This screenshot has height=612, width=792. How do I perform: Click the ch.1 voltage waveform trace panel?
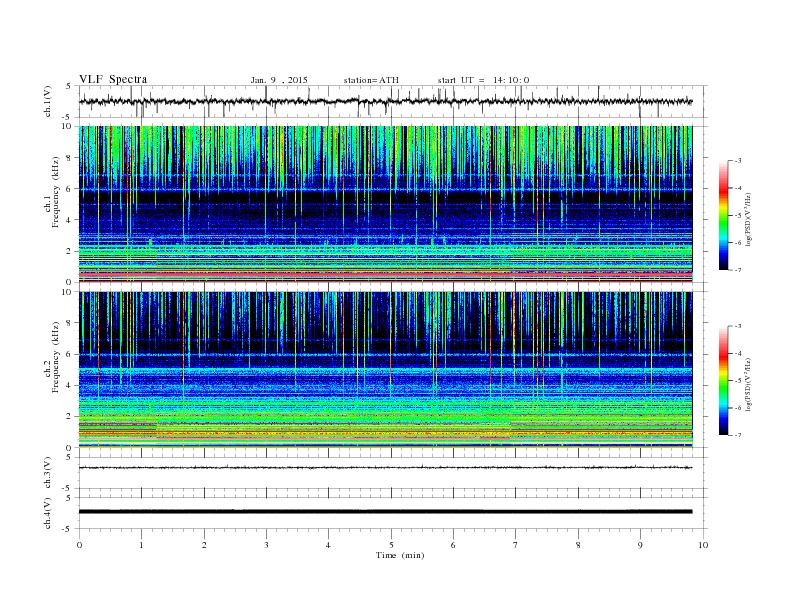pos(393,101)
